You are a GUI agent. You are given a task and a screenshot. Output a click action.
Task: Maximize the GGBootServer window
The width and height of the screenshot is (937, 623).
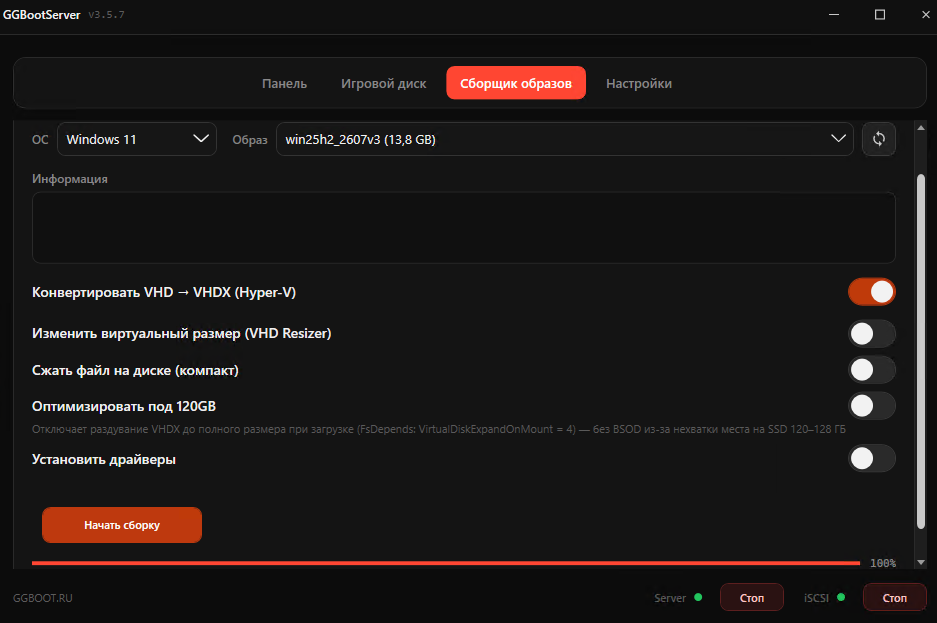(880, 14)
